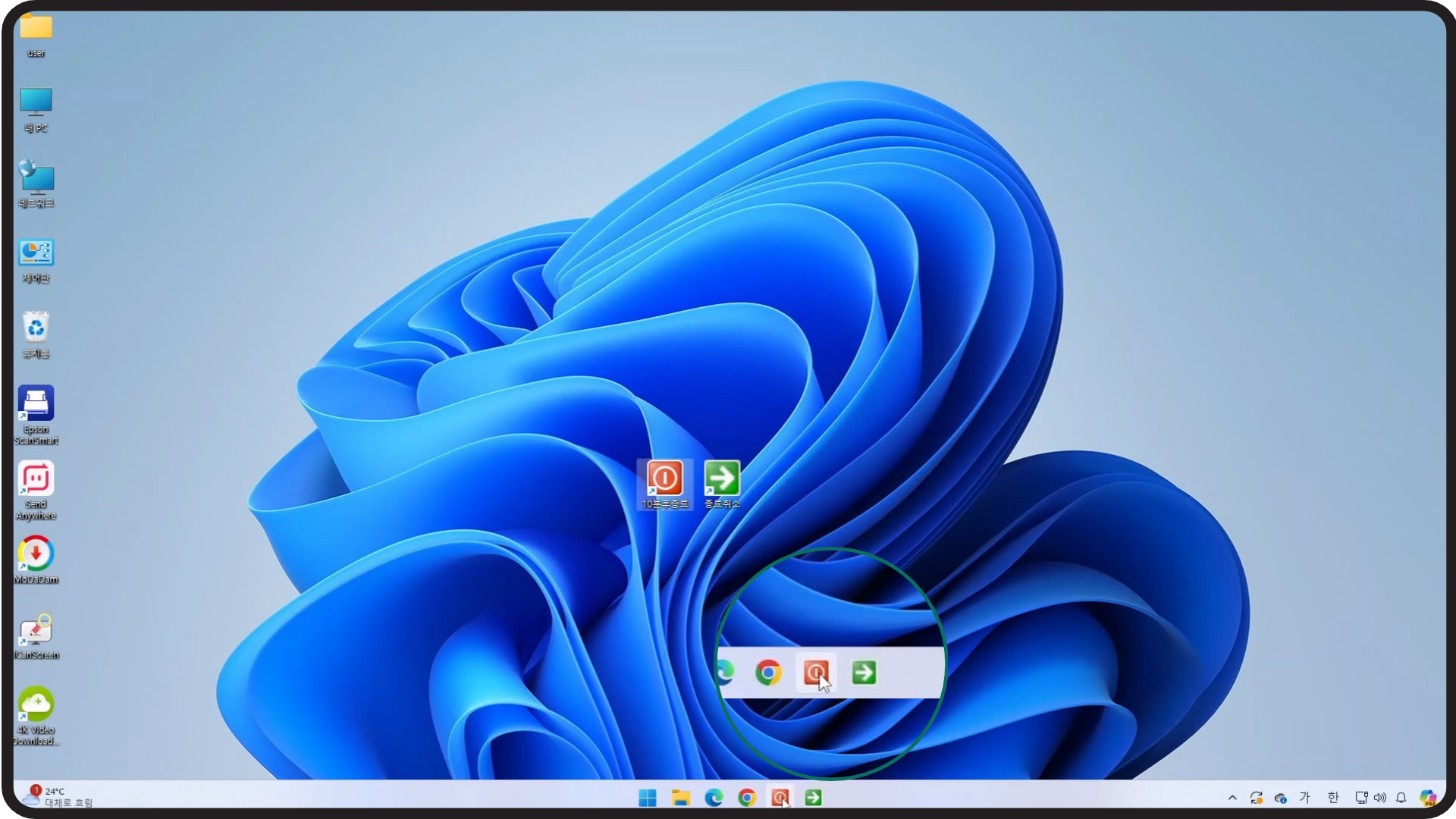Select the 네트워크 network desktop icon
This screenshot has width=1456, height=819.
[x=36, y=180]
